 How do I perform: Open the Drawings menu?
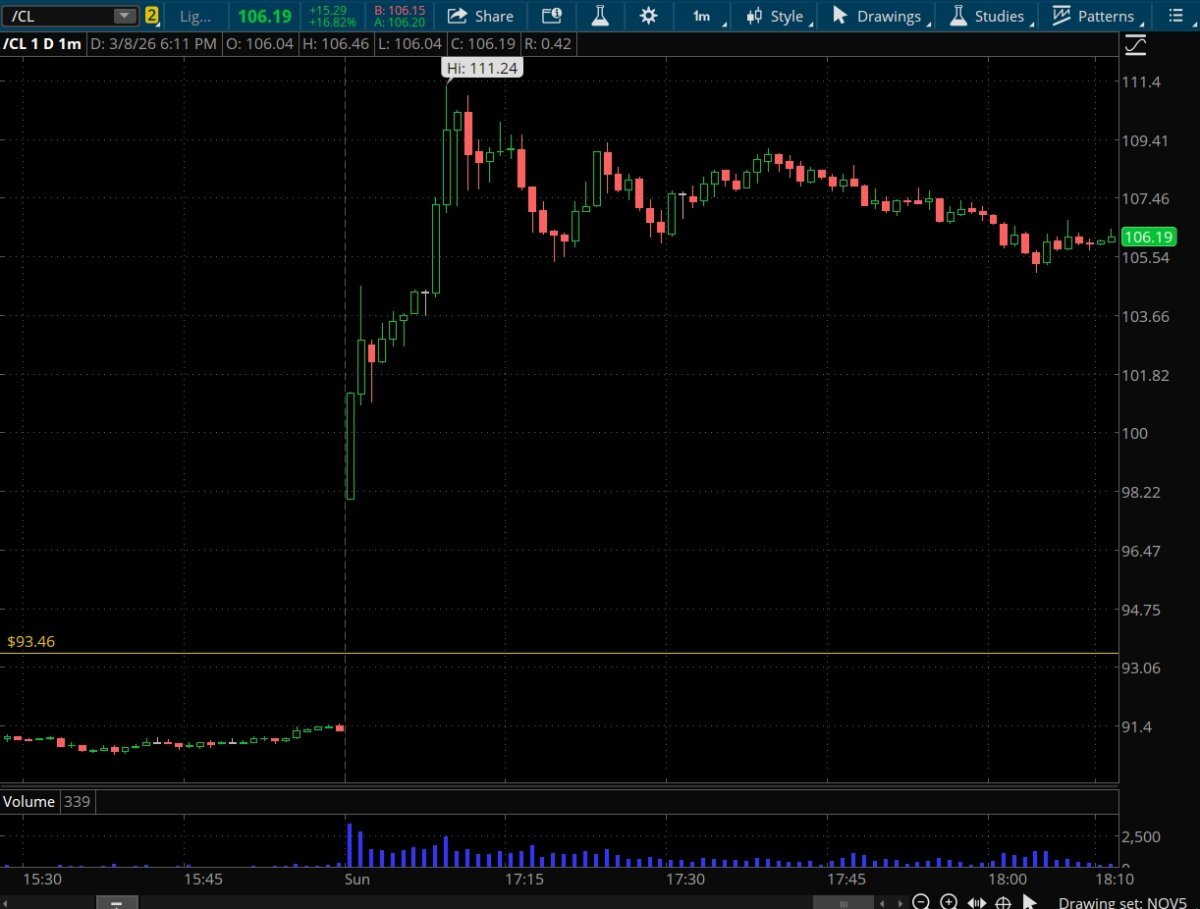(x=877, y=16)
